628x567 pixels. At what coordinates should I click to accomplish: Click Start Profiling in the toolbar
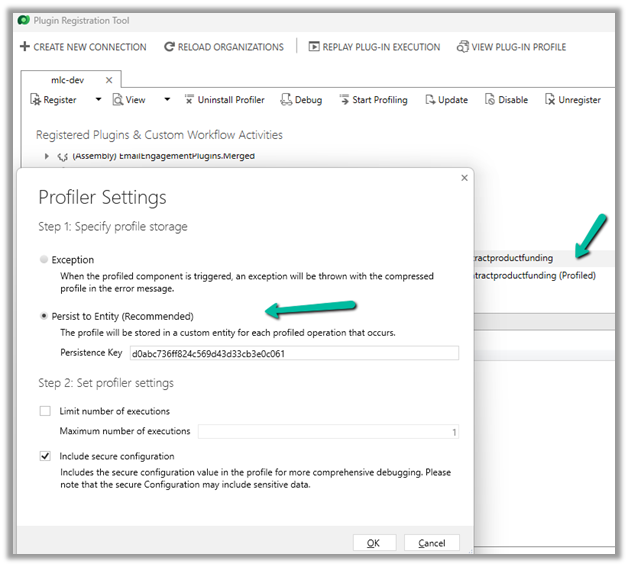click(344, 100)
